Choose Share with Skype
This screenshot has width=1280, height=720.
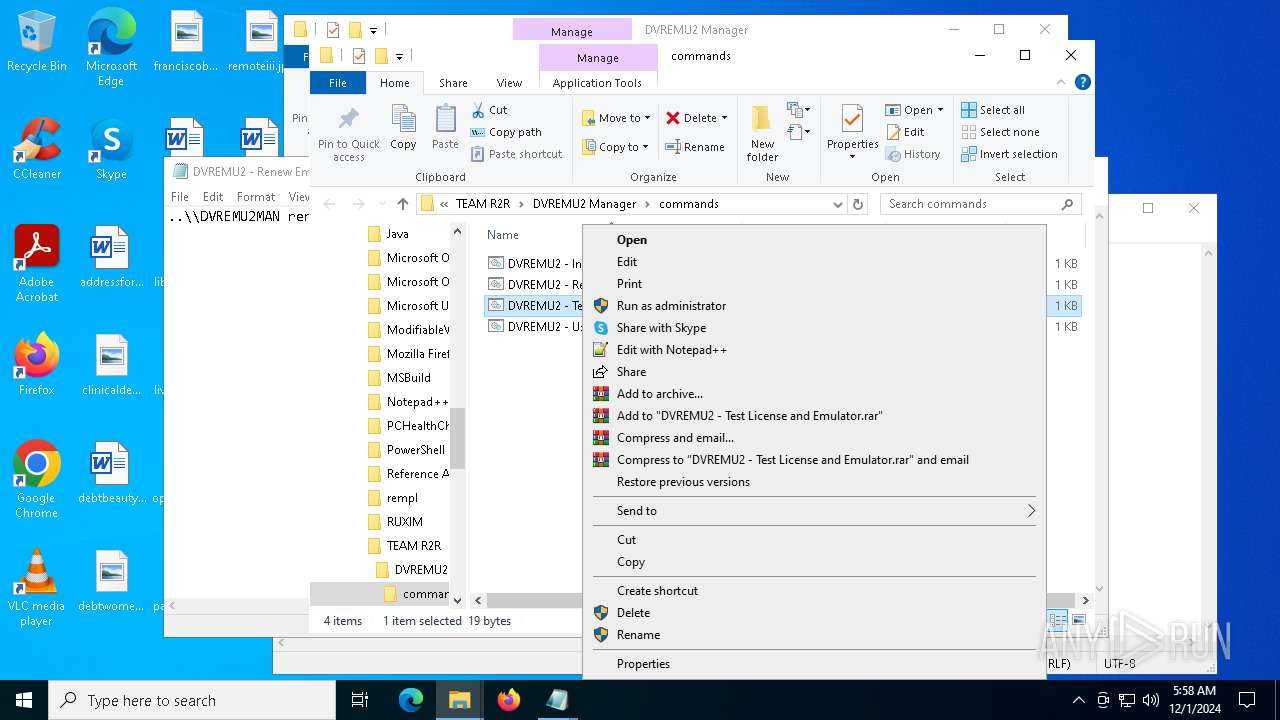click(814, 328)
